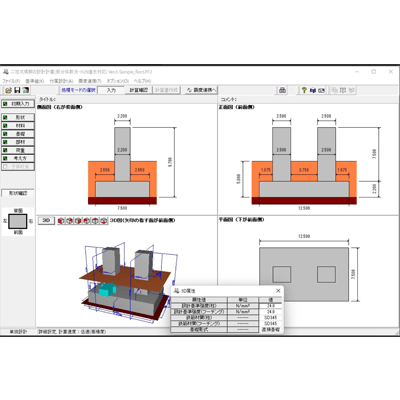This screenshot has width=400, height=400.
Task: Click the left column square in the plan view
Action: [282, 274]
